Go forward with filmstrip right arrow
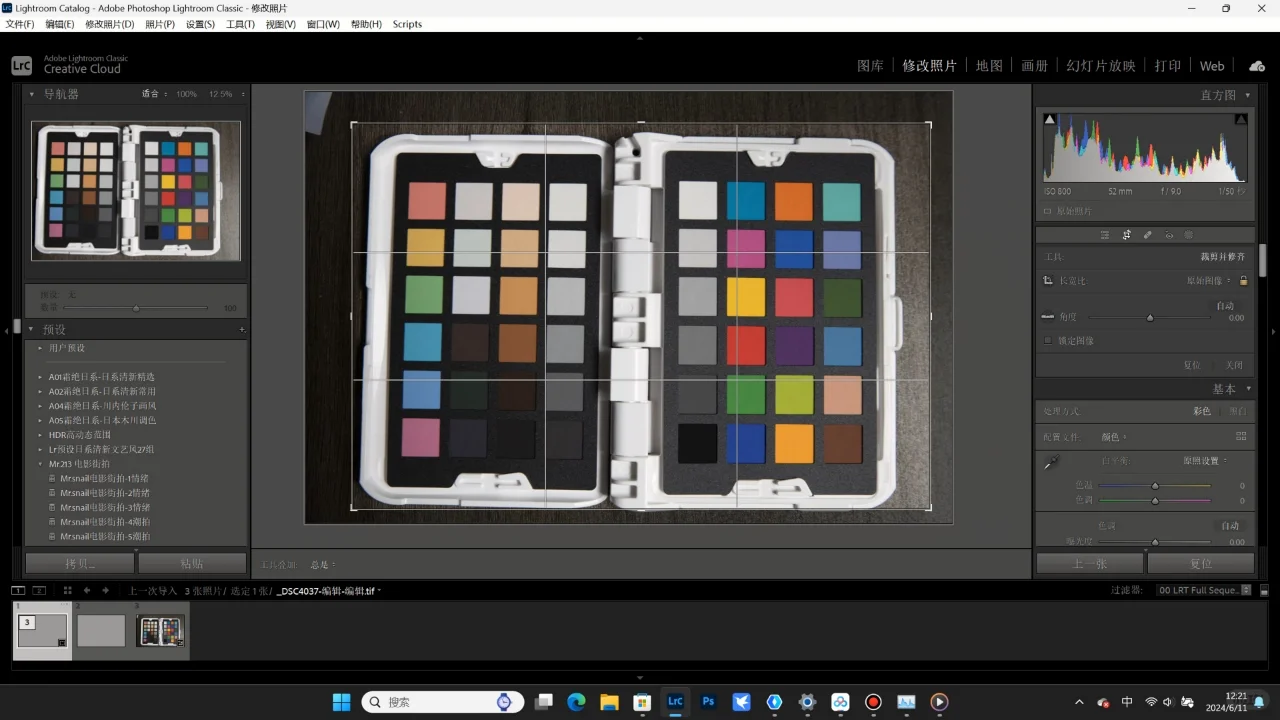 pyautogui.click(x=105, y=591)
